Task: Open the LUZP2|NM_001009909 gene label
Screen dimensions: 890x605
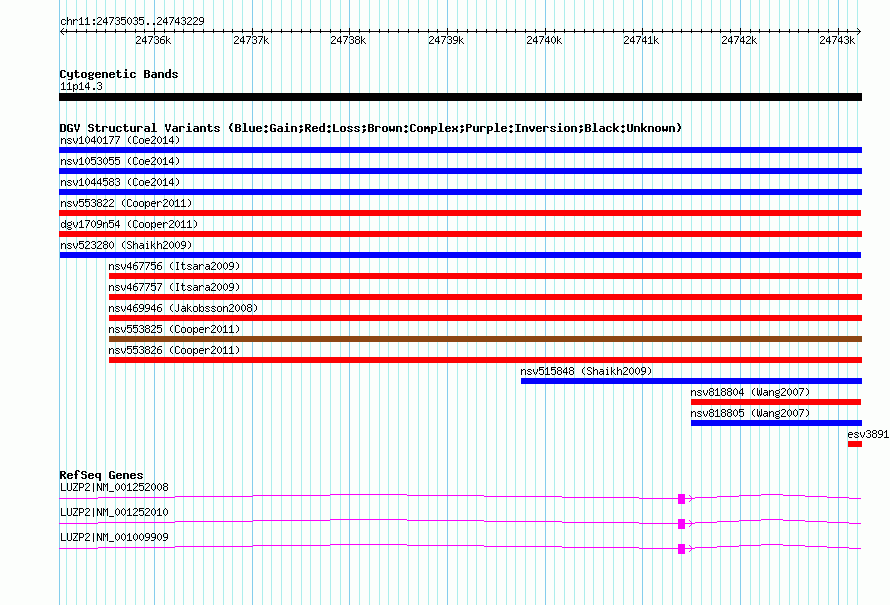Action: pos(114,537)
